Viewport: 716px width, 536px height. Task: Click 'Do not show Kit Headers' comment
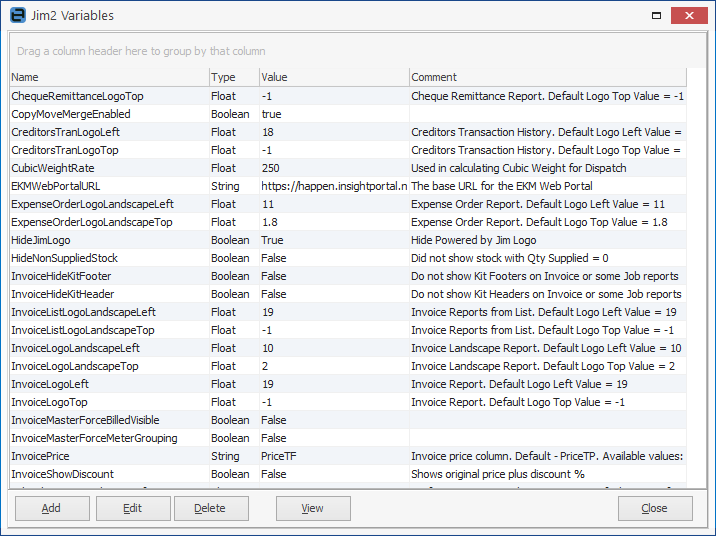pos(546,294)
